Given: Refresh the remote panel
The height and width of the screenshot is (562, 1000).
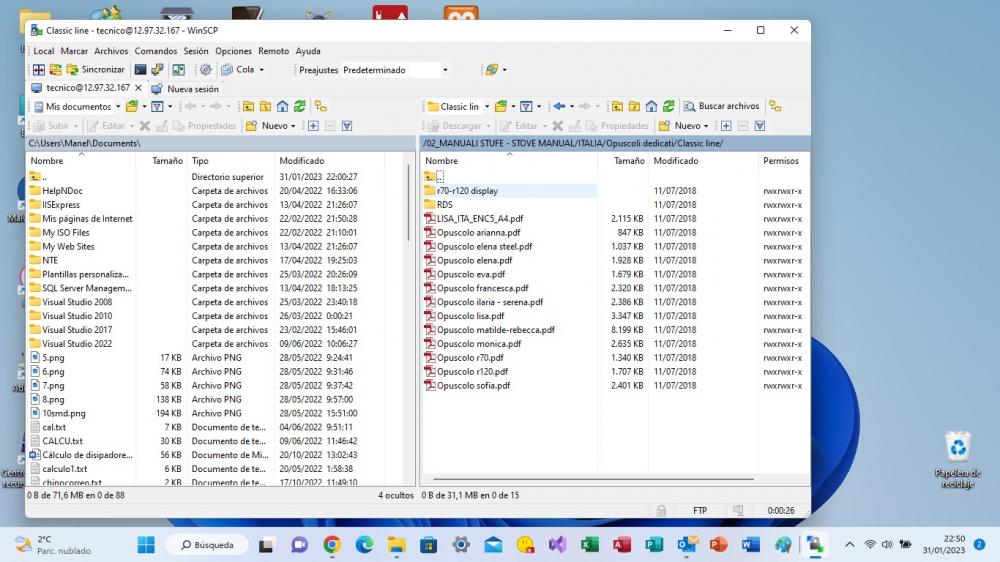Looking at the screenshot, I should pyautogui.click(x=668, y=107).
